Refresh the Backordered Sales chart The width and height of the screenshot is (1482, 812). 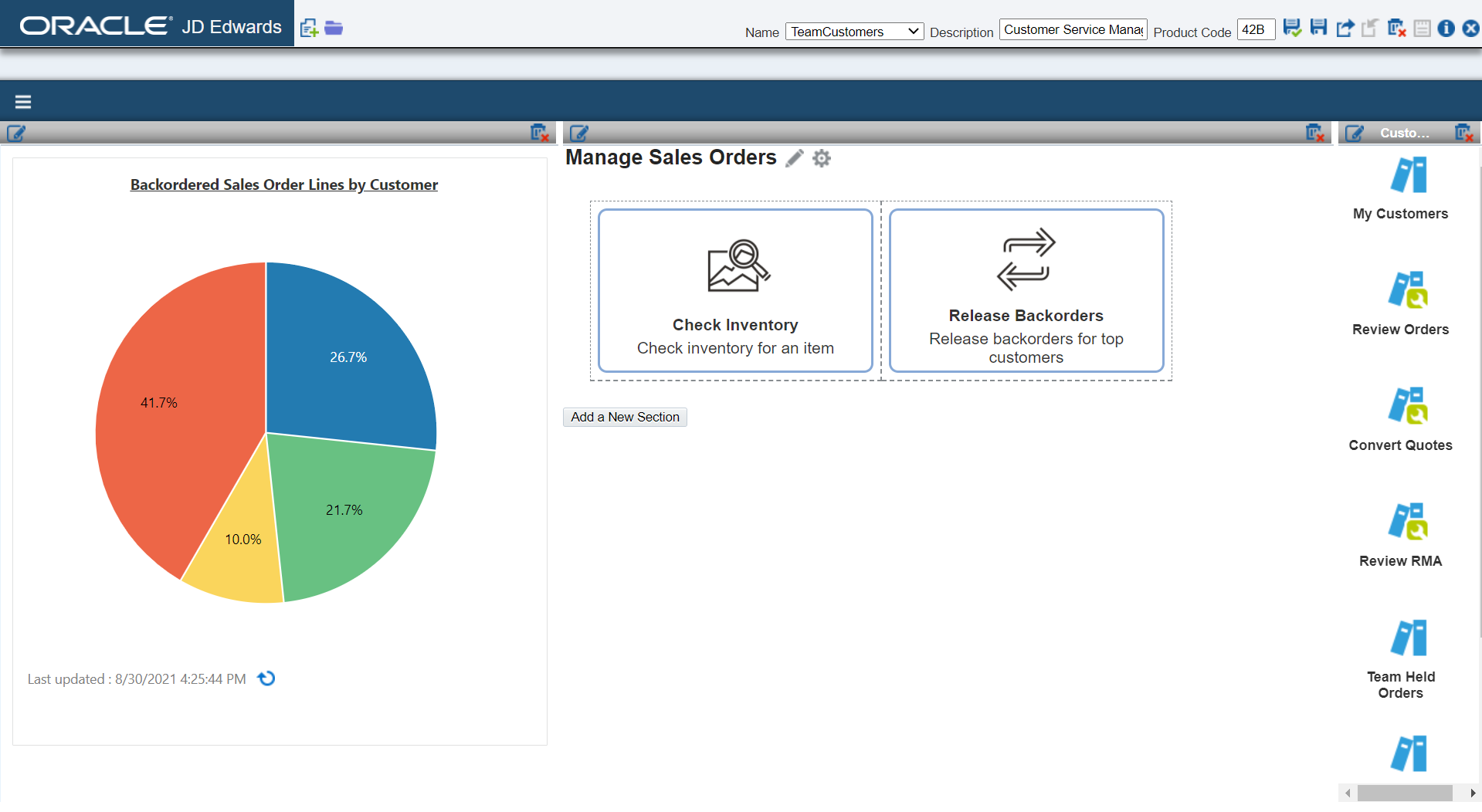tap(266, 678)
